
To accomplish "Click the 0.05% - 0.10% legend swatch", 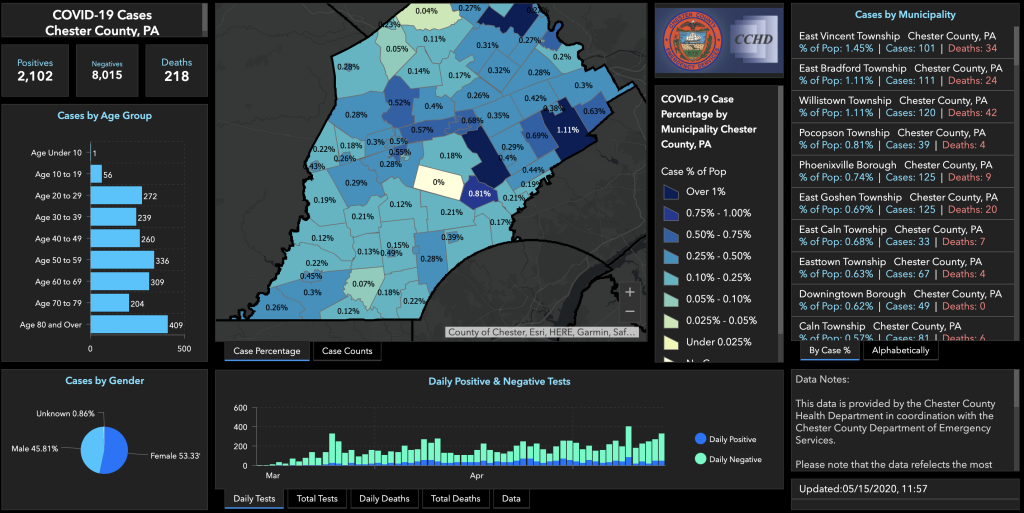I will (x=671, y=300).
